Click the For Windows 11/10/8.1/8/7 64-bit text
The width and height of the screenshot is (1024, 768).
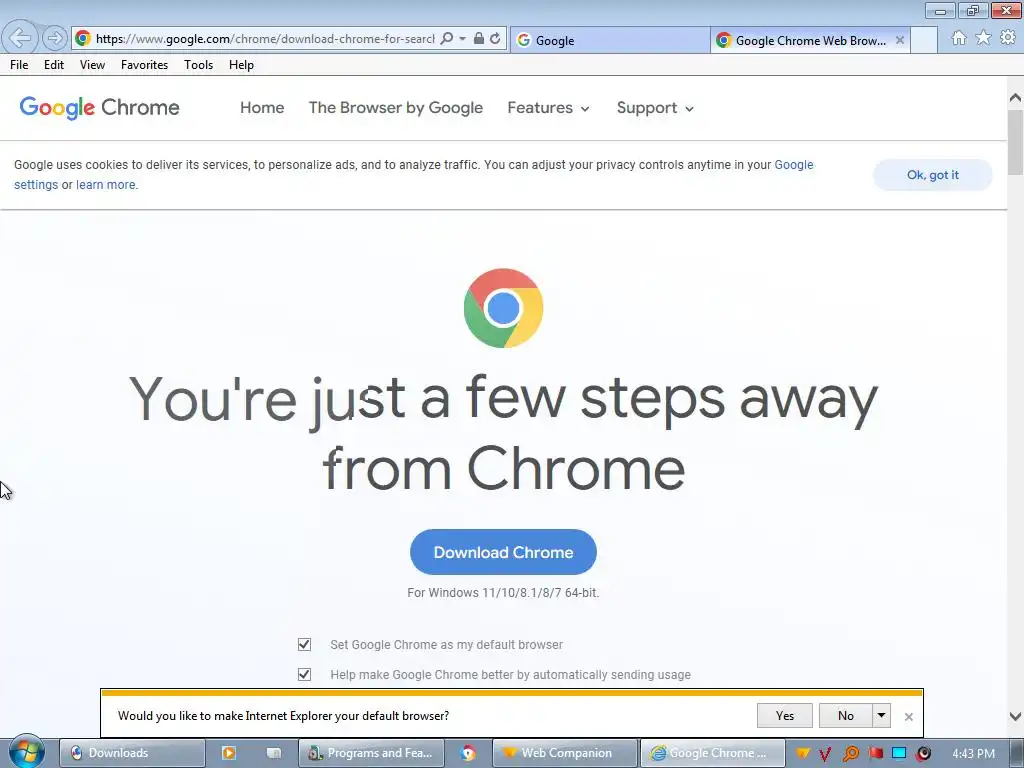tap(503, 593)
